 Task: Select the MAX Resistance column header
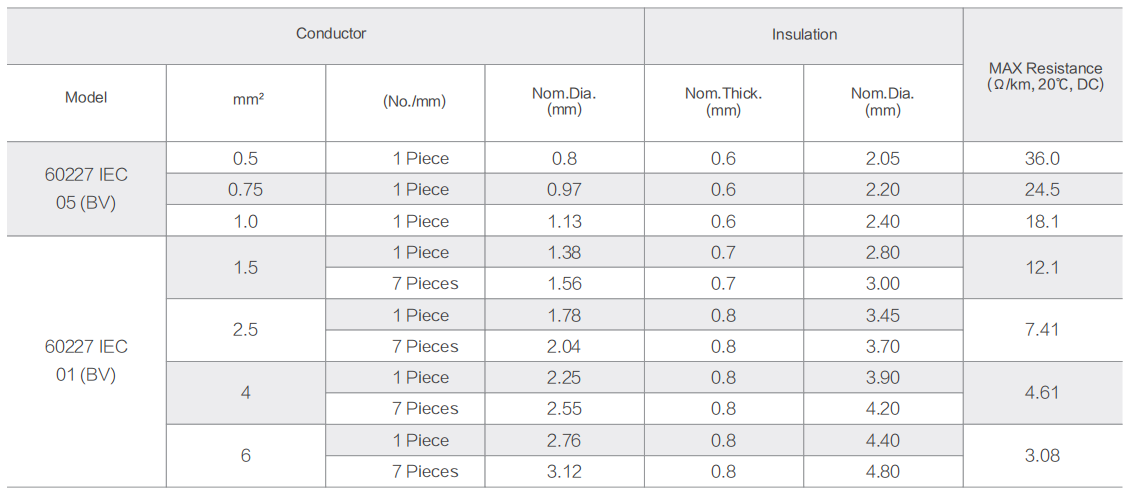tap(1045, 75)
